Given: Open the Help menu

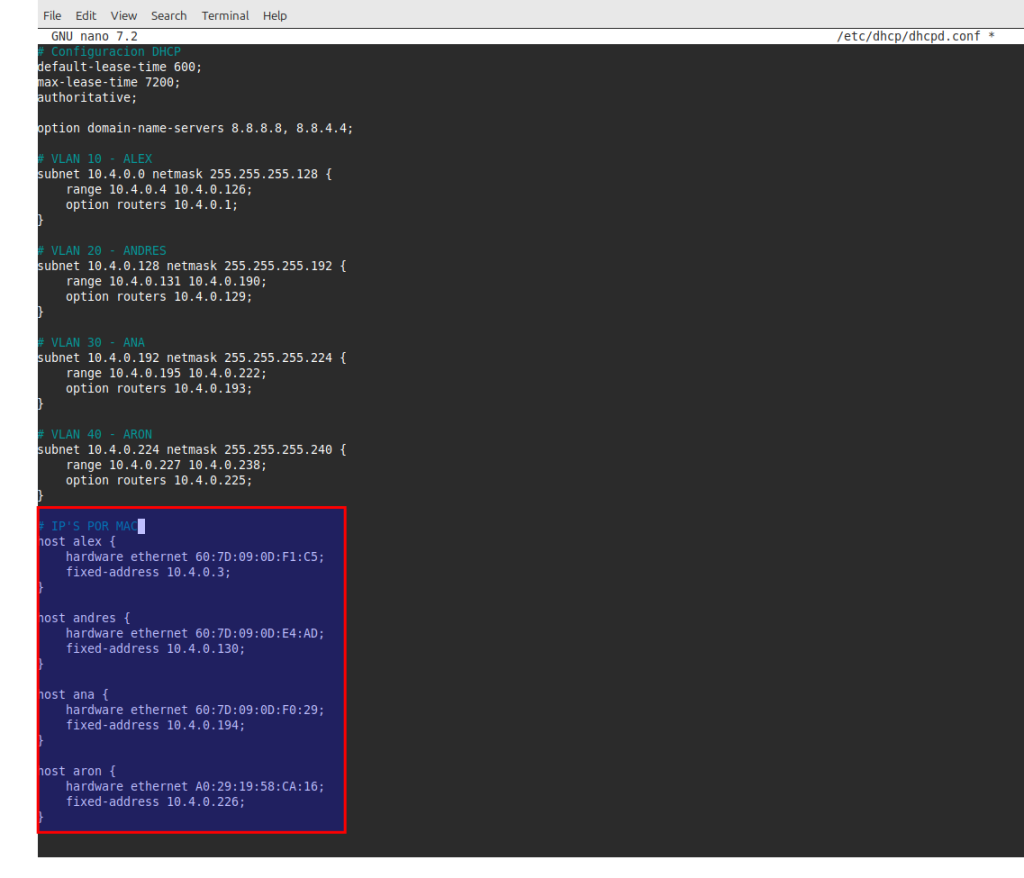Looking at the screenshot, I should pos(275,15).
